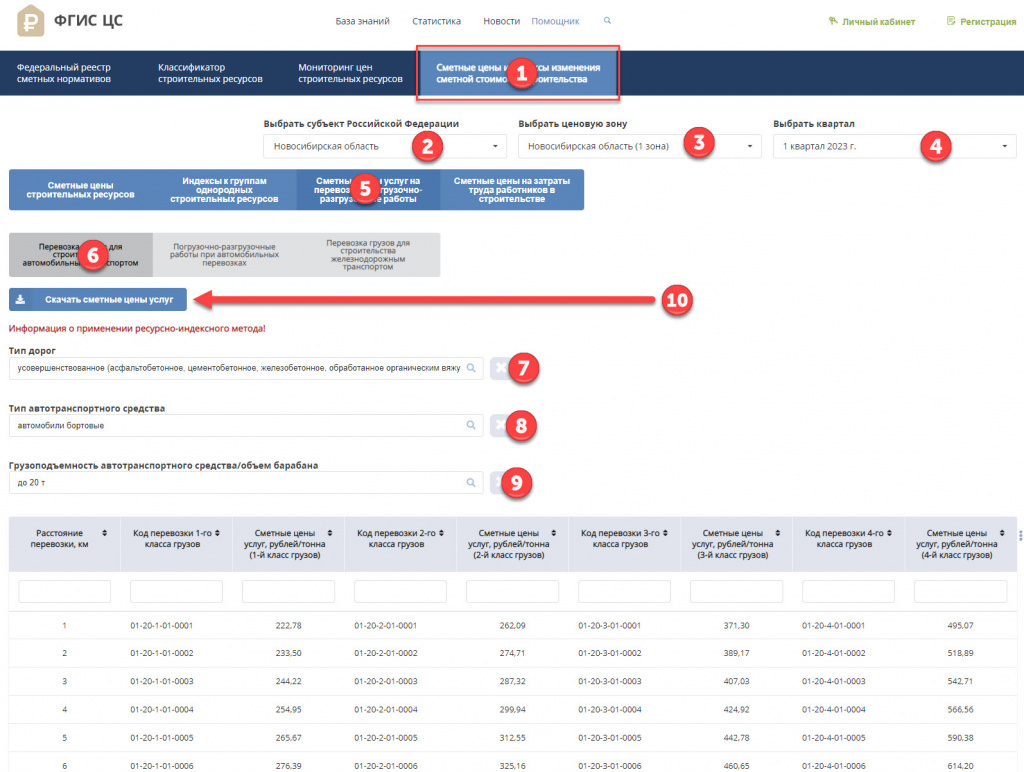Click the Скачать сметные цены услуг button

tap(98, 299)
